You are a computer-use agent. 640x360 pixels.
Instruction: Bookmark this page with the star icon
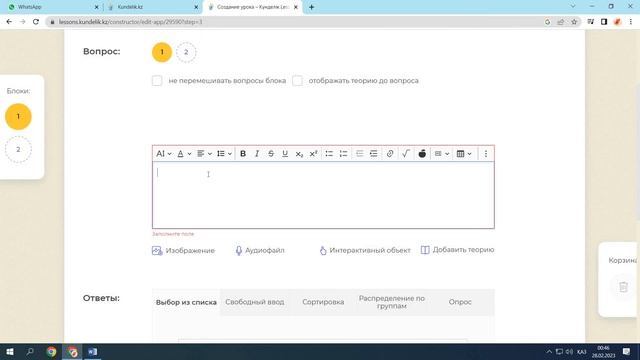click(574, 22)
